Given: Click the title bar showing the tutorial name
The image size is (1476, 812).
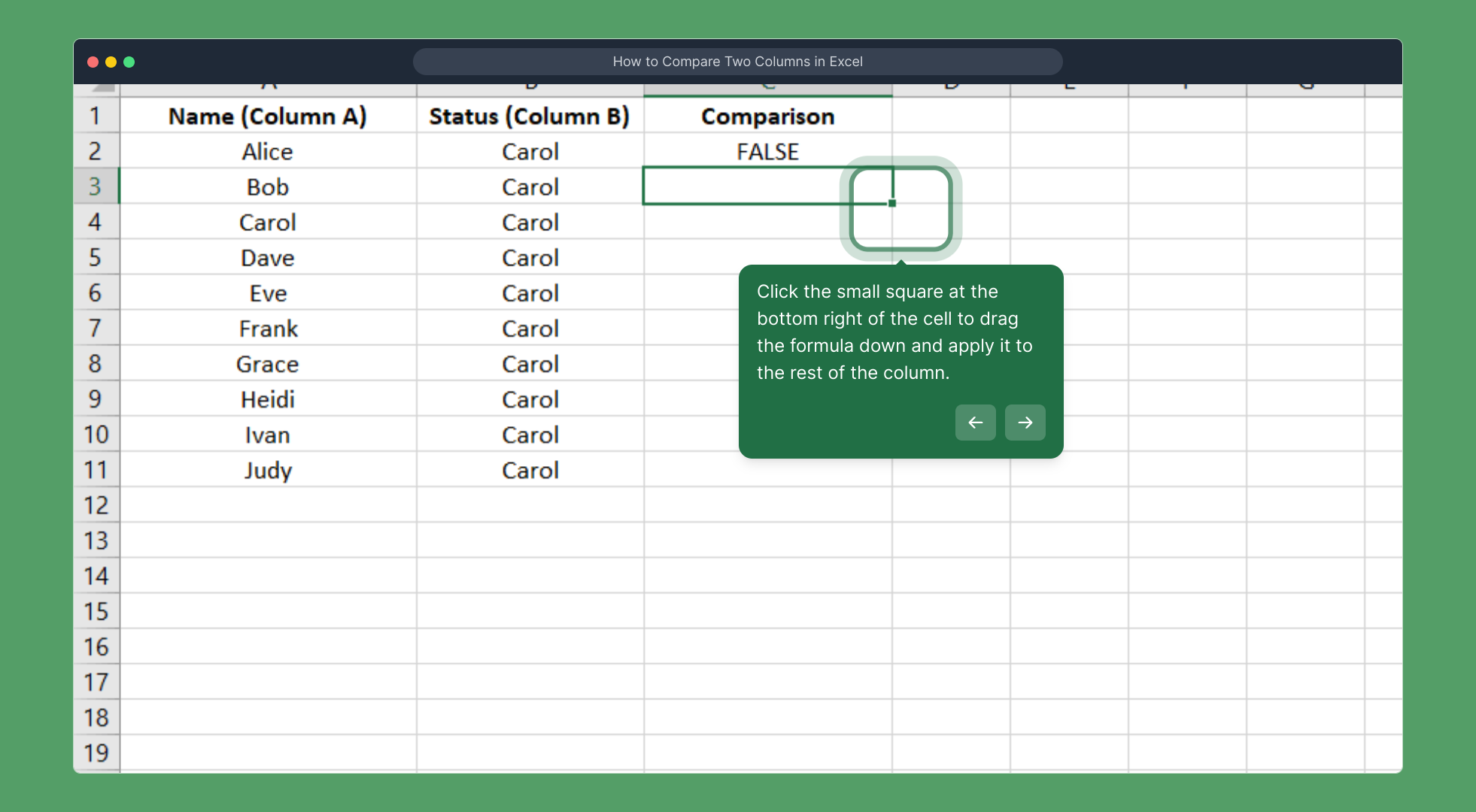Looking at the screenshot, I should pyautogui.click(x=737, y=61).
